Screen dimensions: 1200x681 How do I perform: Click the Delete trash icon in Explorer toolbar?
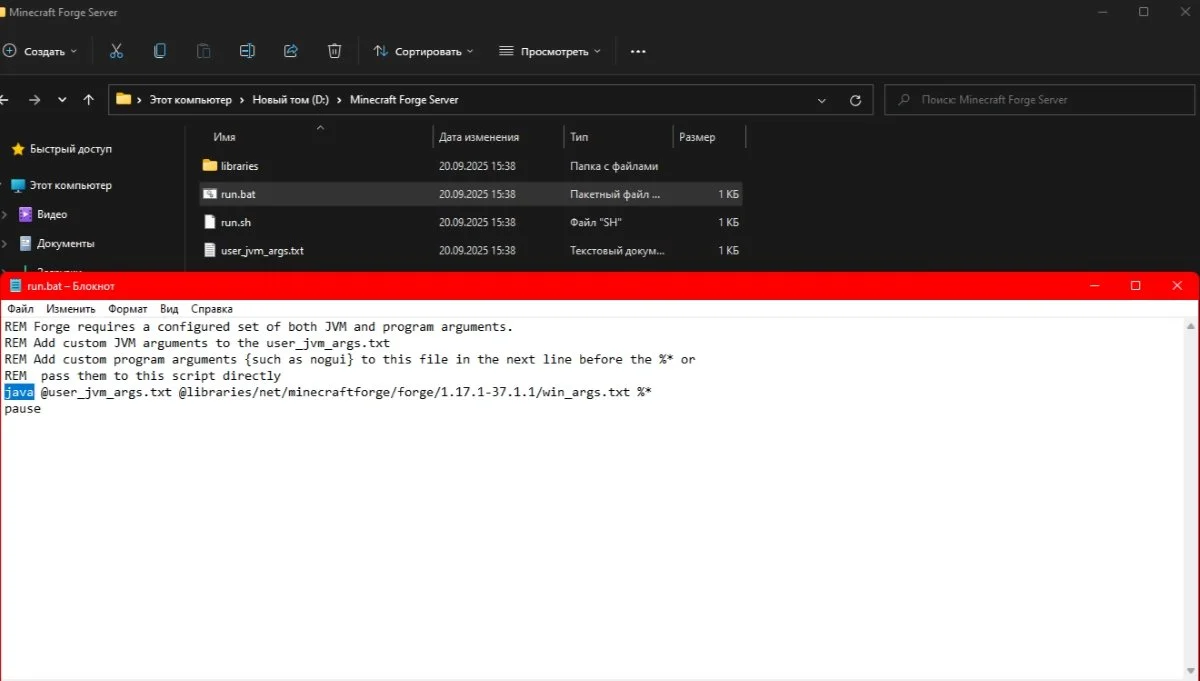point(335,51)
